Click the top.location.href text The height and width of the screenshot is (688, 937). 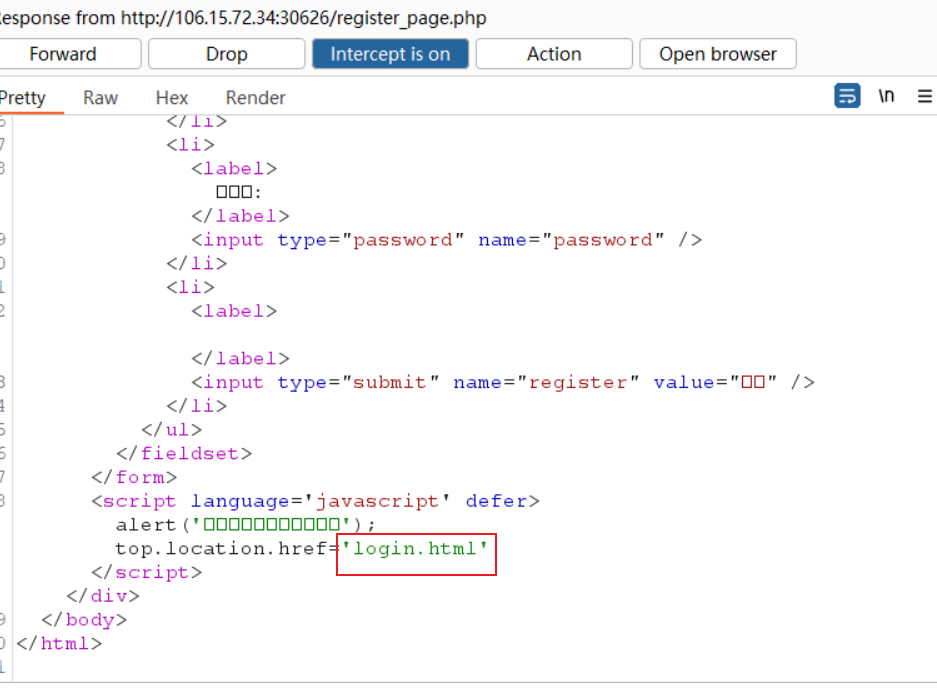[221, 548]
